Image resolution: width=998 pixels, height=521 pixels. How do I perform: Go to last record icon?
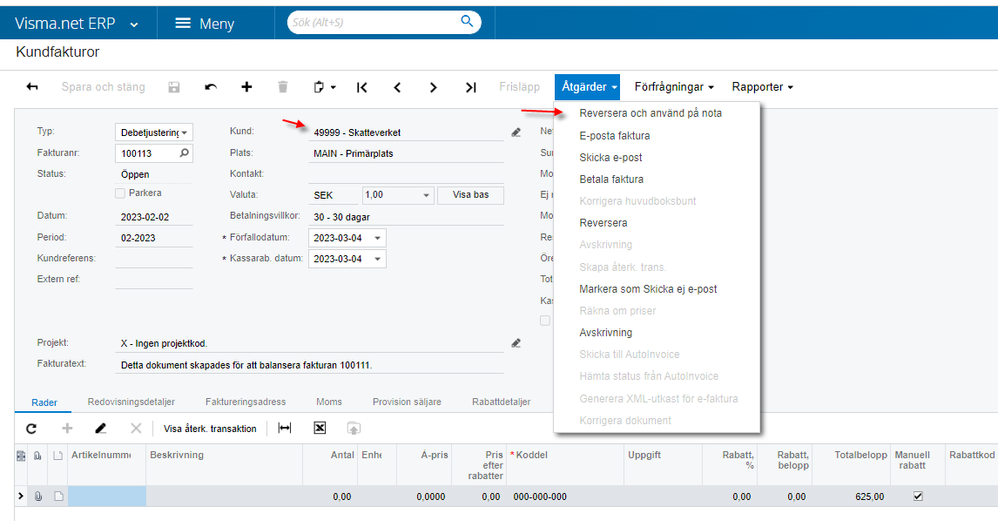[x=470, y=87]
